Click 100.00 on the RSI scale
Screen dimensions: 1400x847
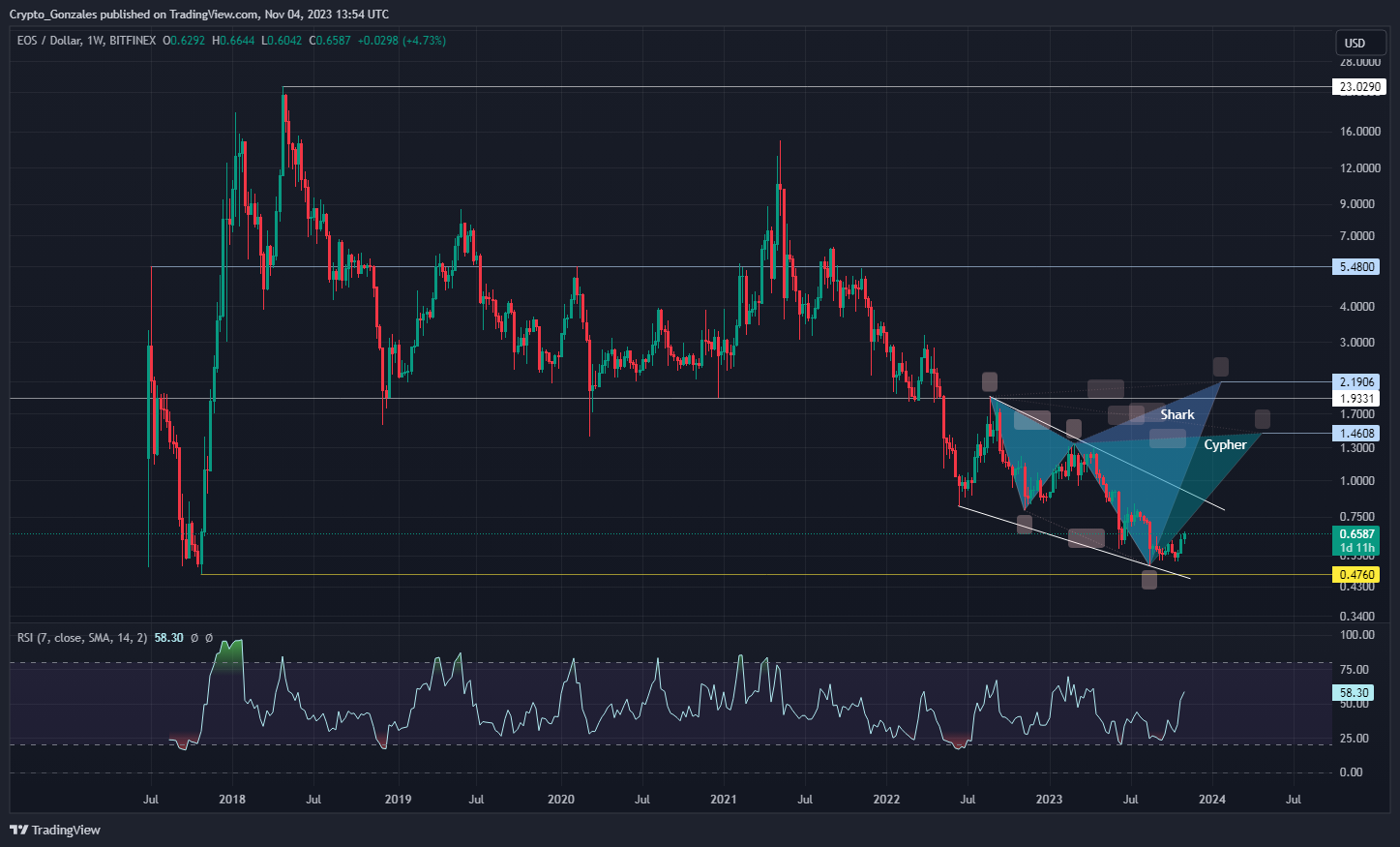[1357, 635]
